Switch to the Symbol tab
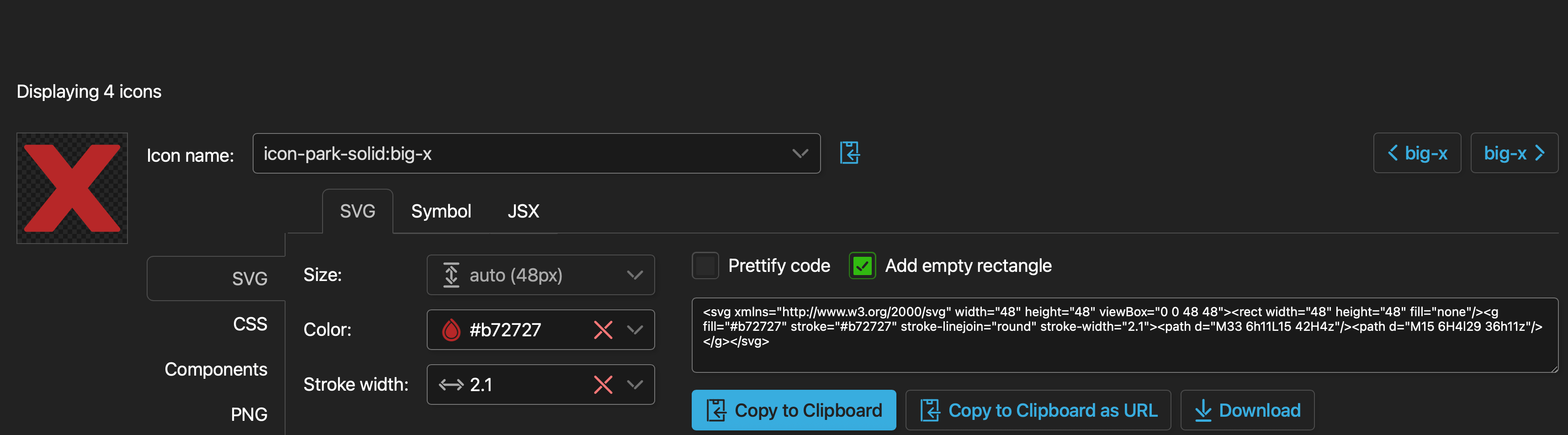This screenshot has height=435, width=1568. 441,211
